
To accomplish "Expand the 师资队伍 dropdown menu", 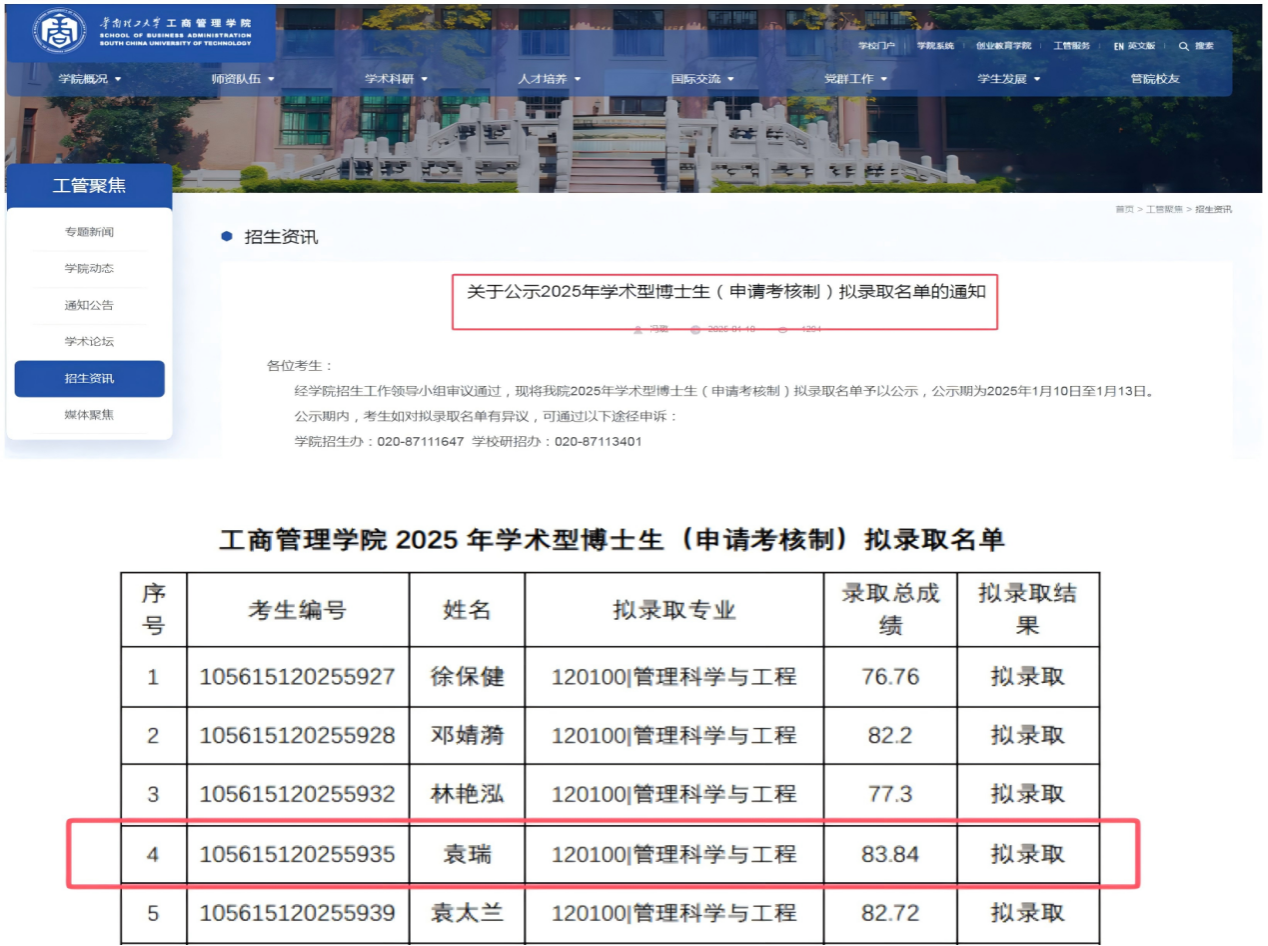I will click(x=242, y=79).
